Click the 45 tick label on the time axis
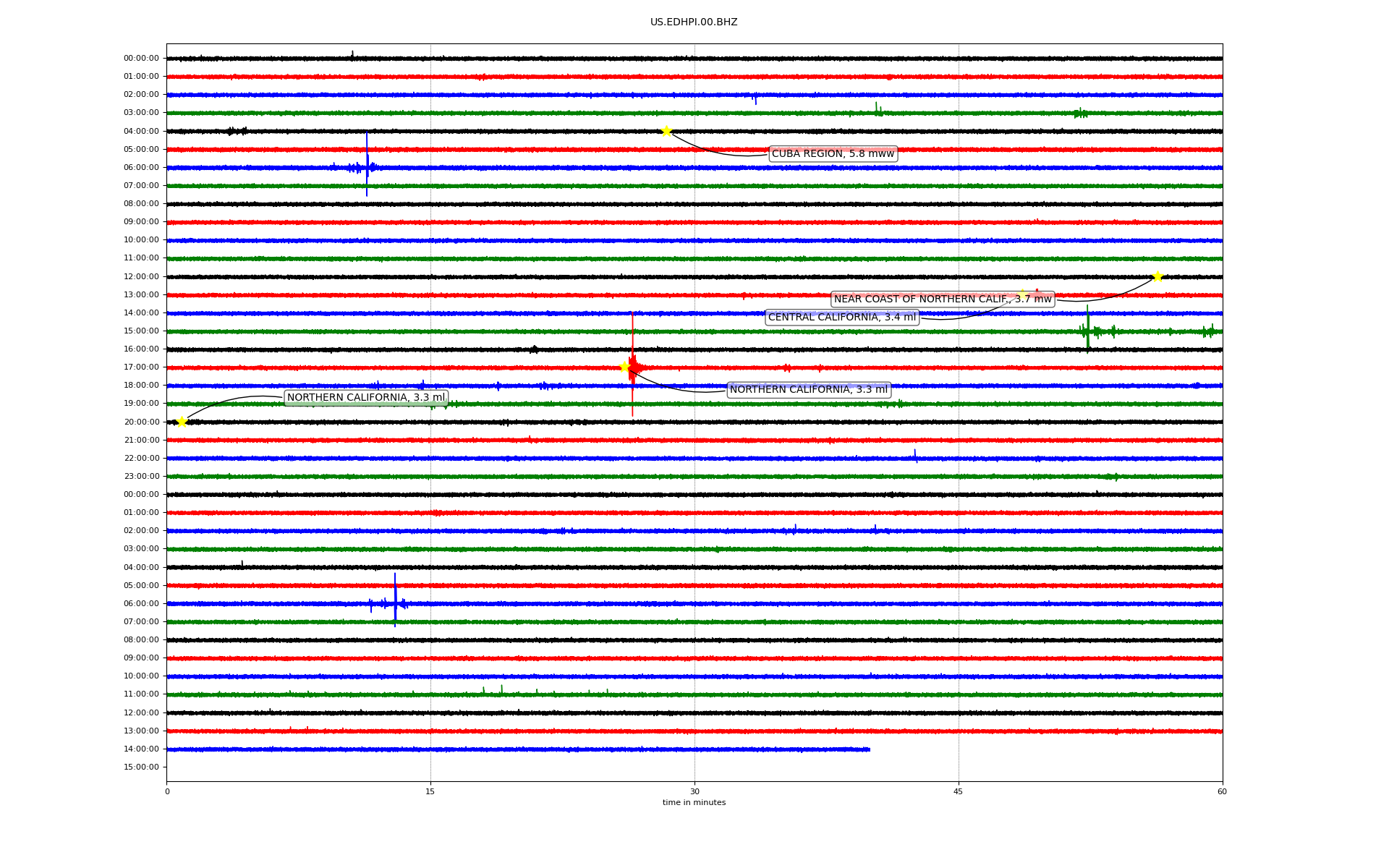 [x=958, y=791]
